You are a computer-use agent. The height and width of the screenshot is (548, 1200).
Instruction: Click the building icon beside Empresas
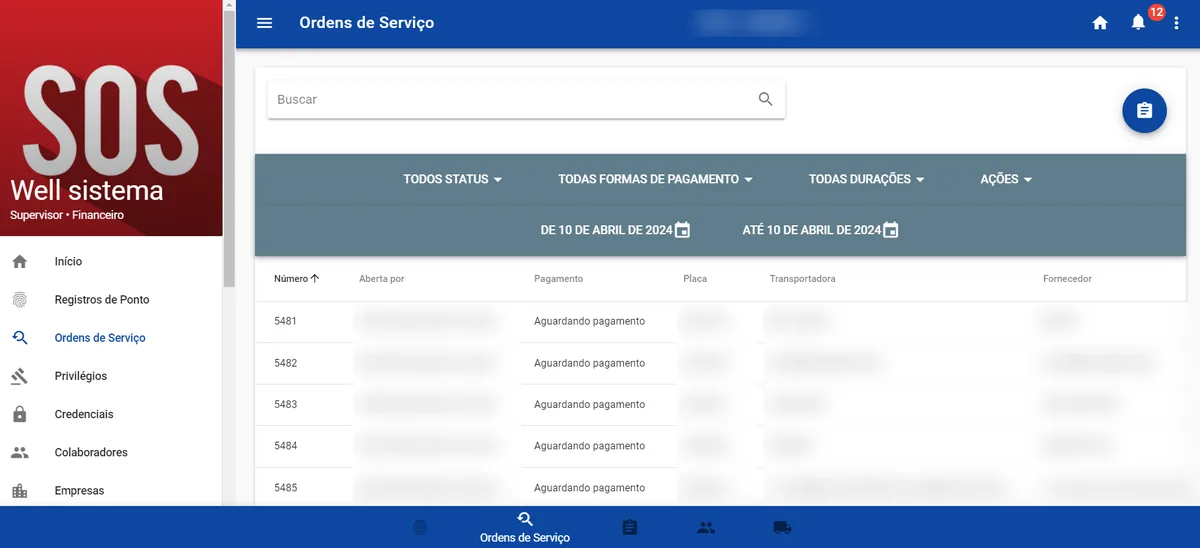point(19,490)
